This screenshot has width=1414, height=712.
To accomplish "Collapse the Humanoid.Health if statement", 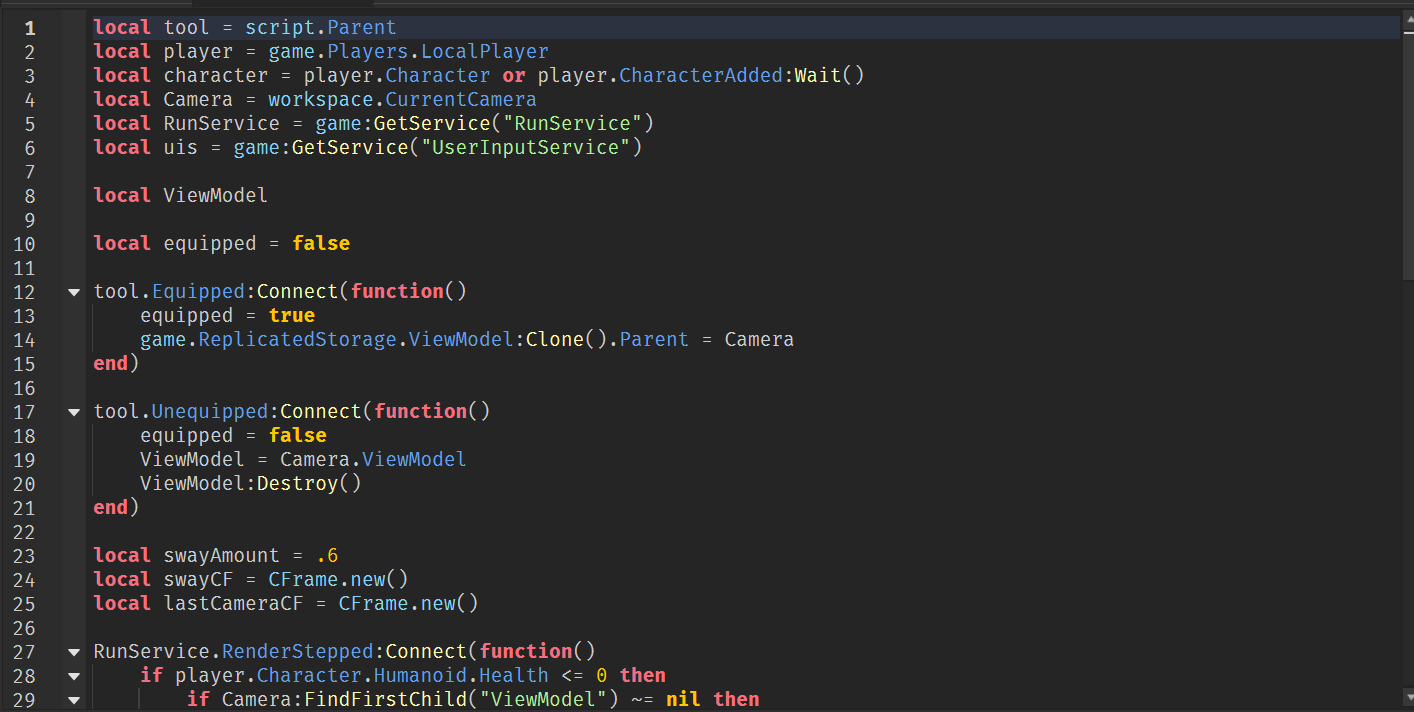I will (x=73, y=675).
